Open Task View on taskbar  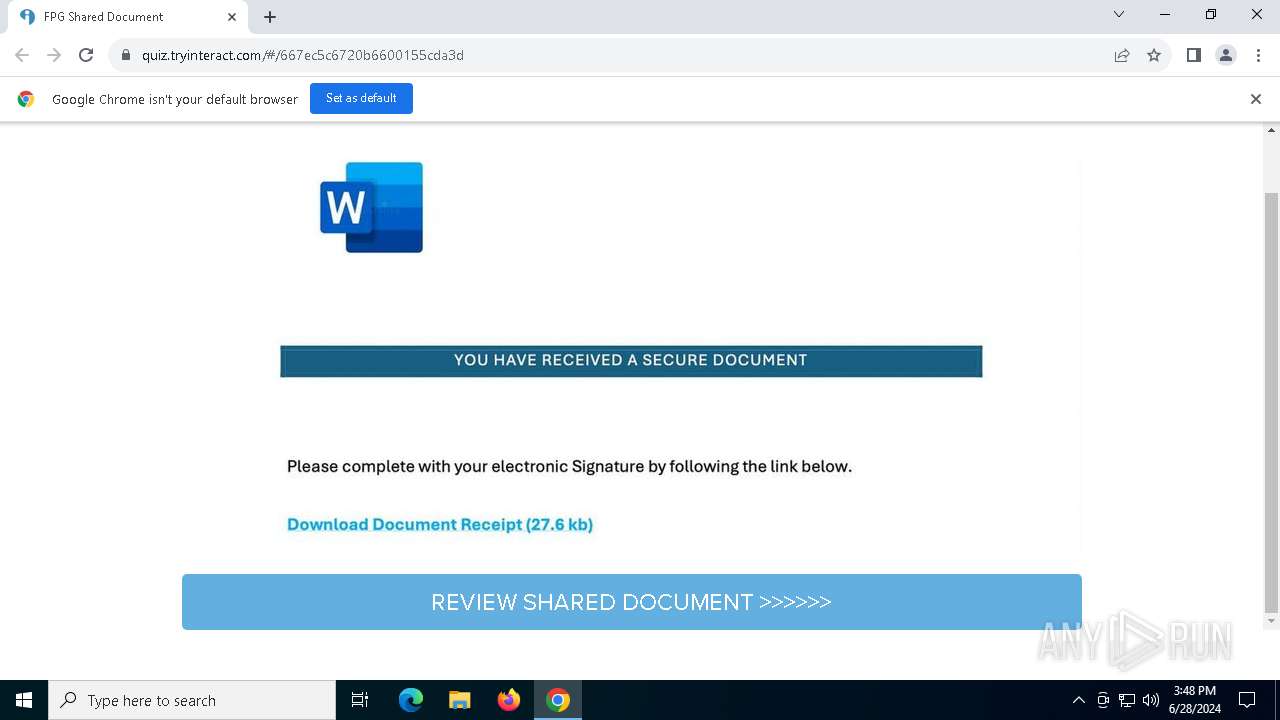click(x=360, y=700)
